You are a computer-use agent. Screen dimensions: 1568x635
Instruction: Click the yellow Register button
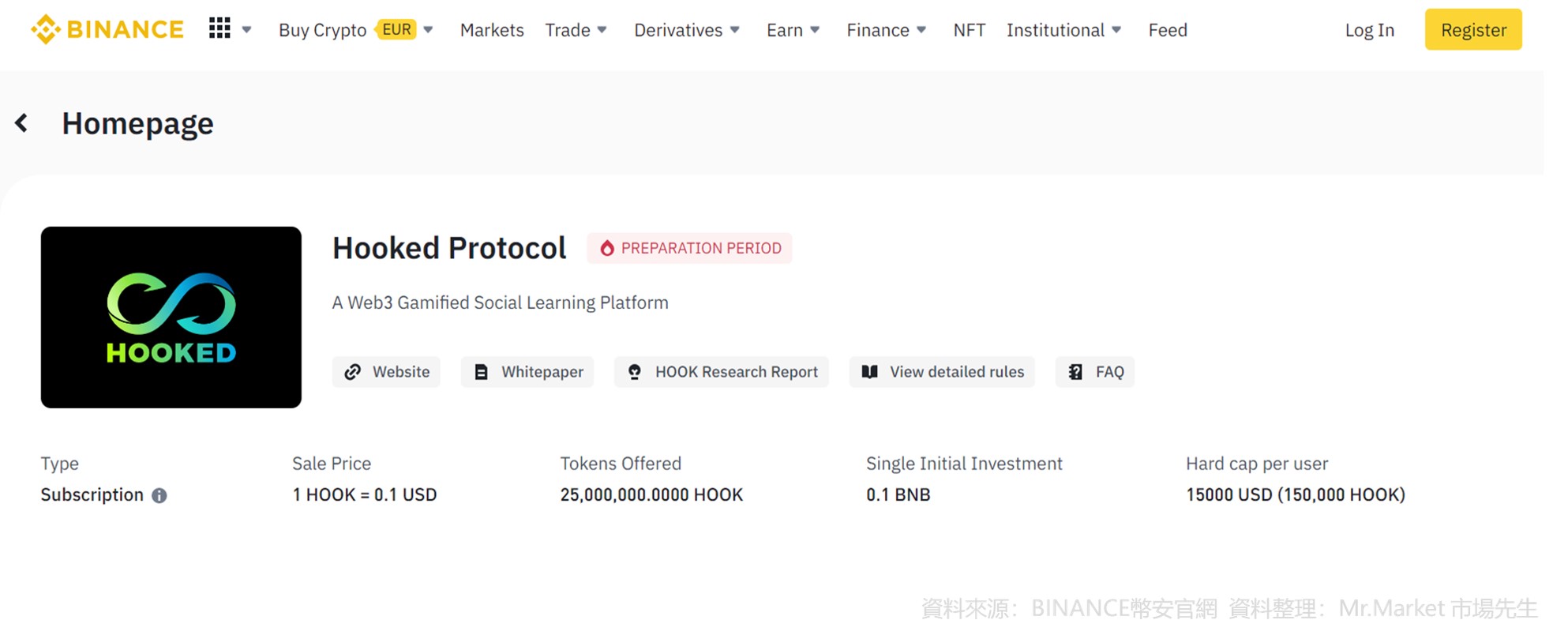click(1473, 30)
